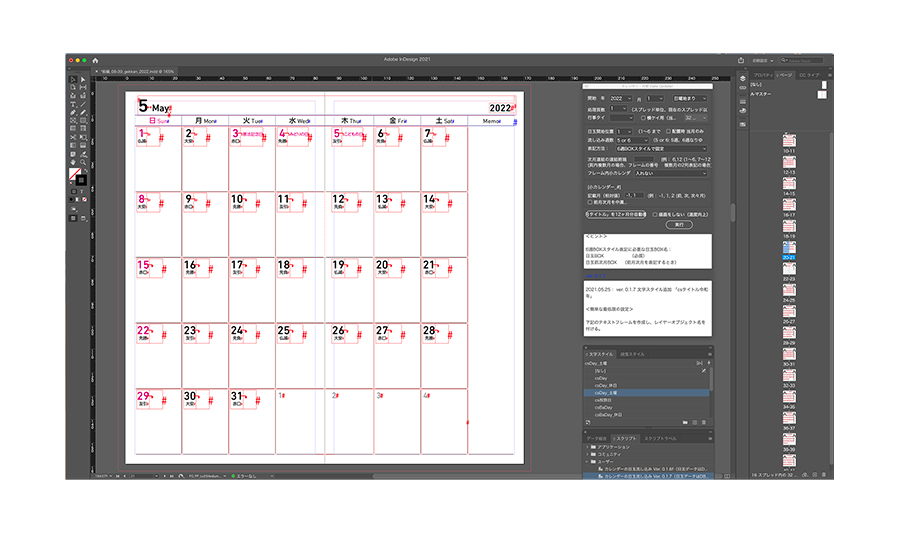Click fill color swatch in toolbox
The height and width of the screenshot is (533, 900).
tap(75, 173)
